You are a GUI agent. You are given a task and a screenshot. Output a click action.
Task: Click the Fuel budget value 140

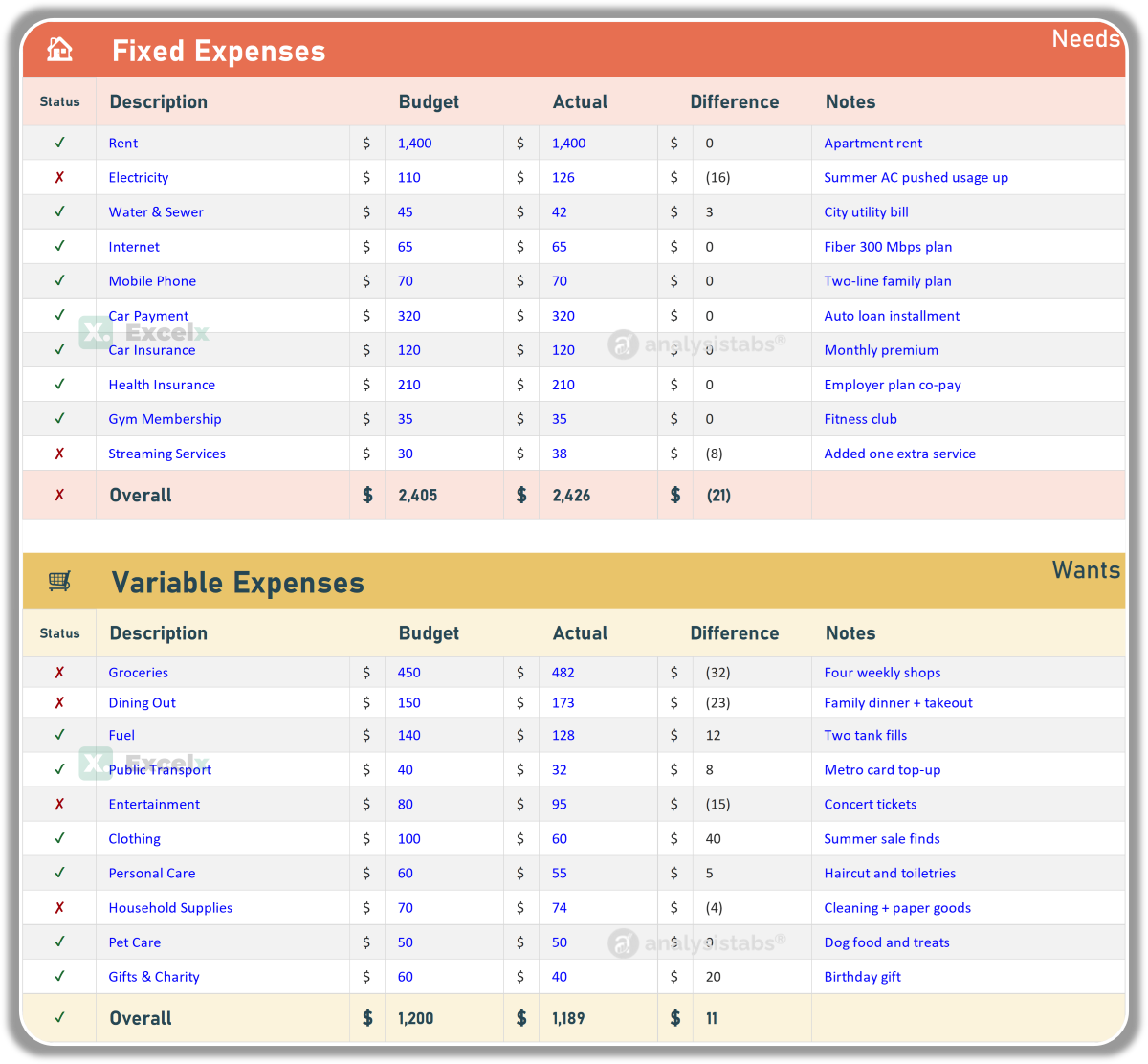coord(409,735)
